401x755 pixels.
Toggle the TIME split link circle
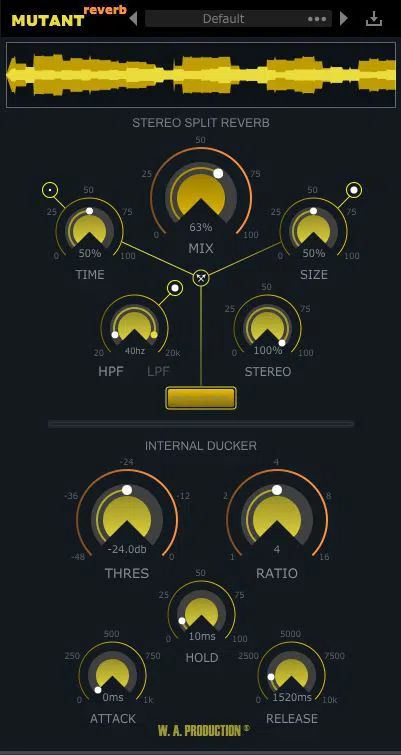[49, 190]
